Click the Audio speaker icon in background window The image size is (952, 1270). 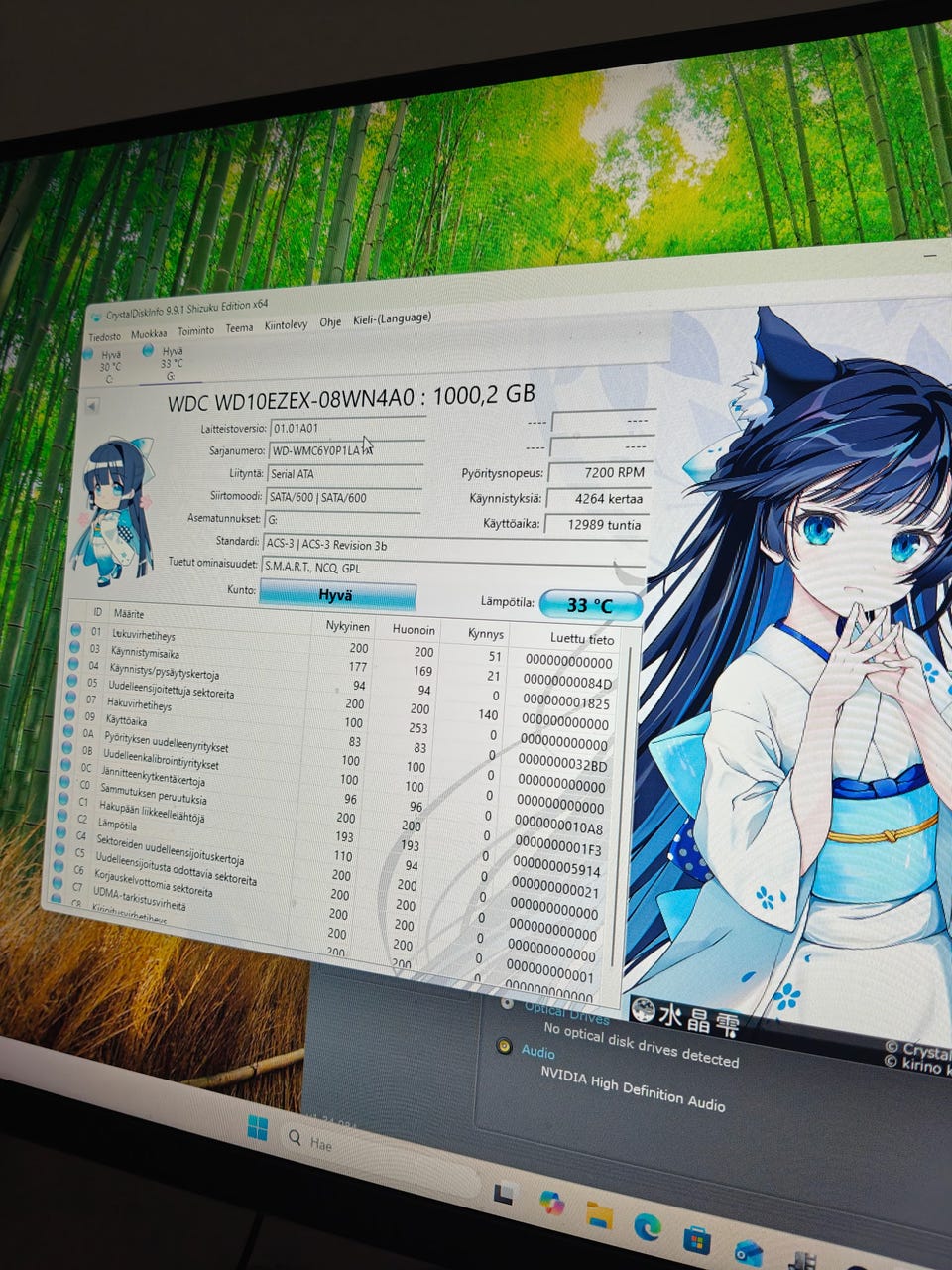pyautogui.click(x=504, y=1046)
